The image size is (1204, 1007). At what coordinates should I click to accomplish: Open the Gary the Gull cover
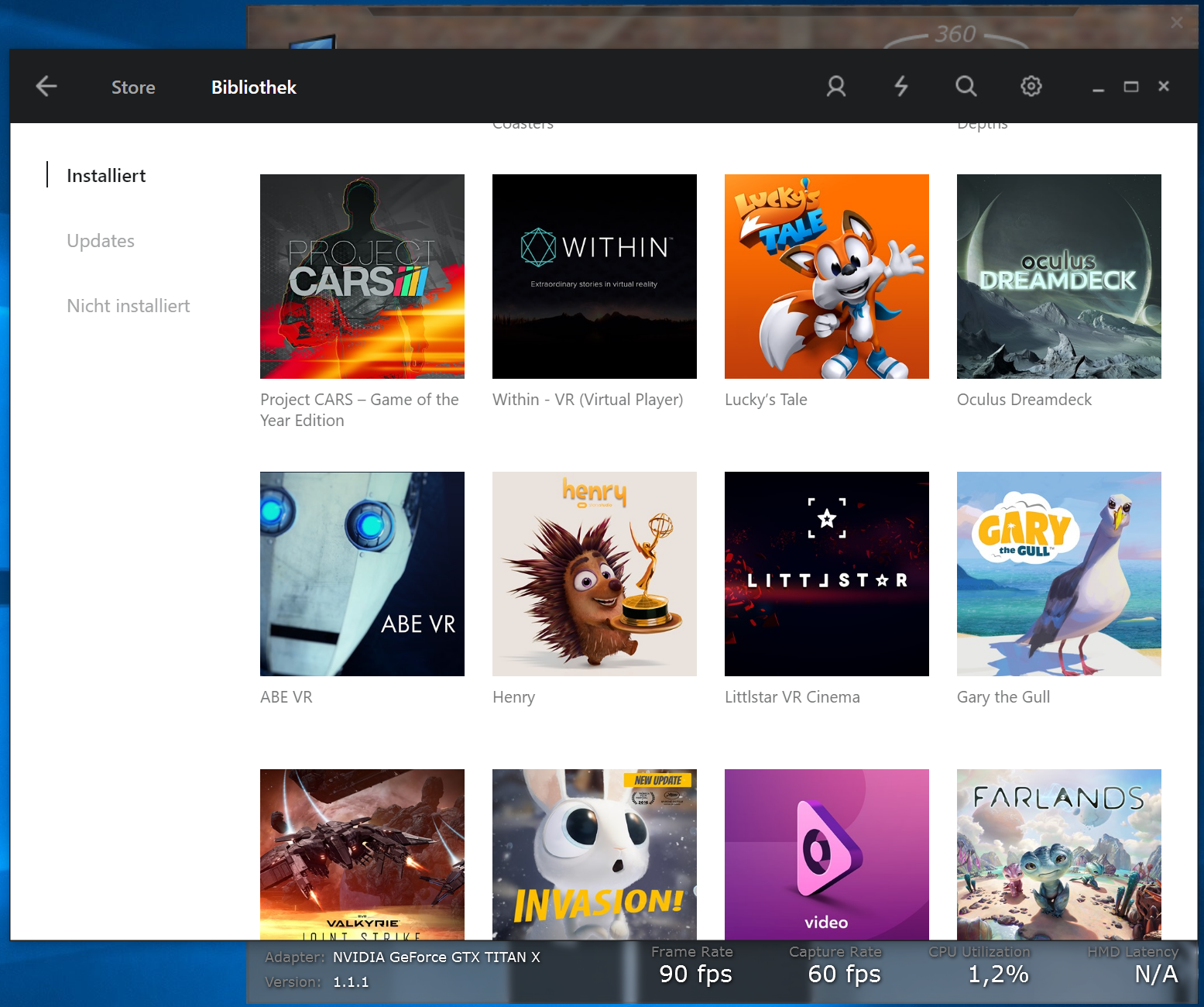pyautogui.click(x=1059, y=574)
